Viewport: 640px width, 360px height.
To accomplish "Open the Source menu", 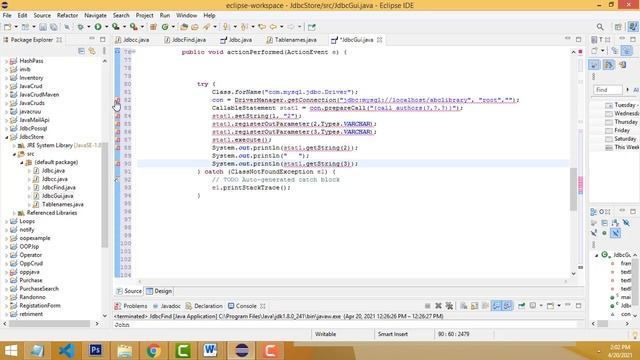I will tap(42, 16).
